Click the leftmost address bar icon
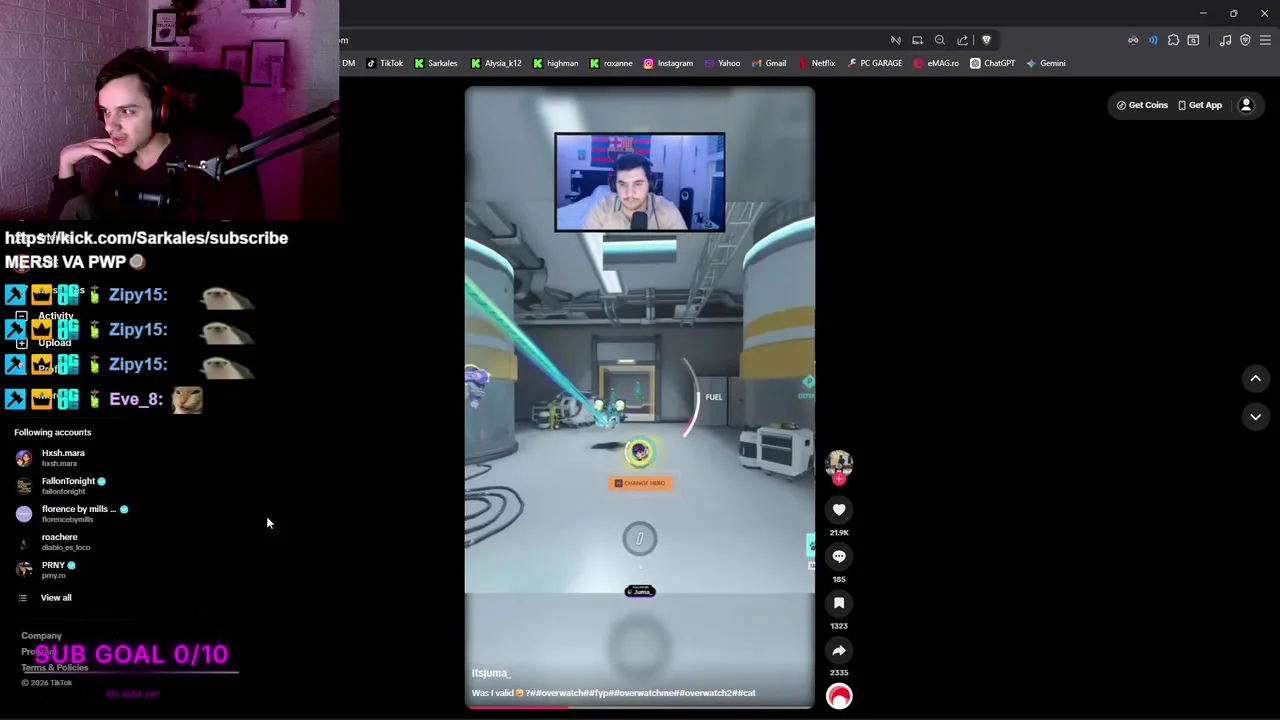The height and width of the screenshot is (720, 1280). pos(895,40)
